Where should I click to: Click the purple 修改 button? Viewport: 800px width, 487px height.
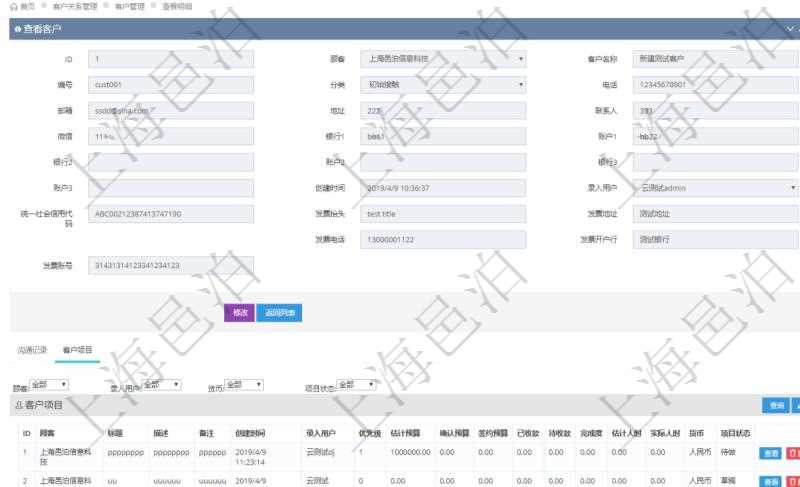click(x=239, y=313)
